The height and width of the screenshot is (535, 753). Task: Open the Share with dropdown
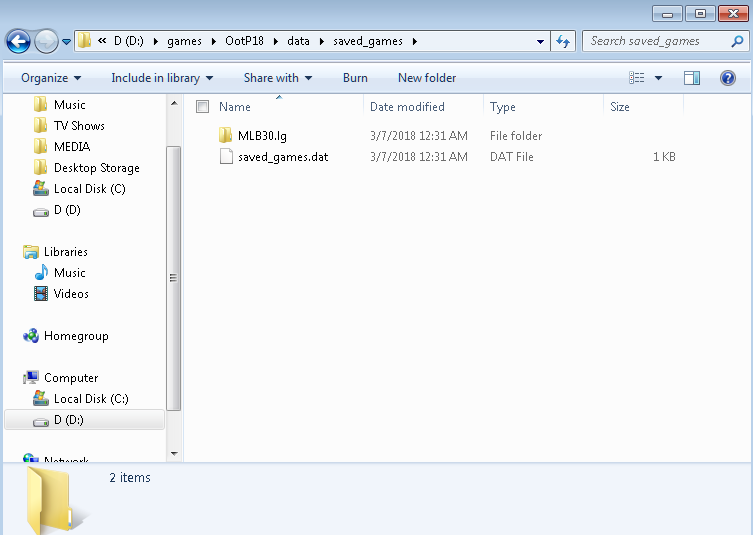point(278,78)
